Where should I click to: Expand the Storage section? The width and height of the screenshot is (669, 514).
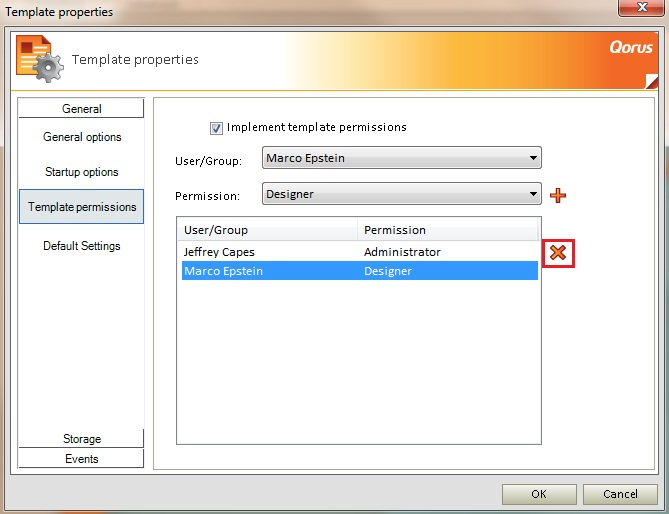81,438
